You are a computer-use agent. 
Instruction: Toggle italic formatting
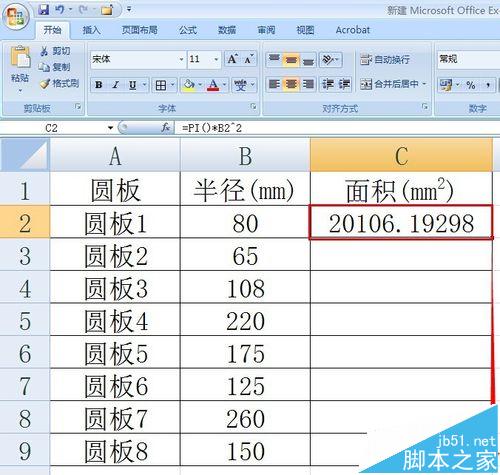point(115,85)
